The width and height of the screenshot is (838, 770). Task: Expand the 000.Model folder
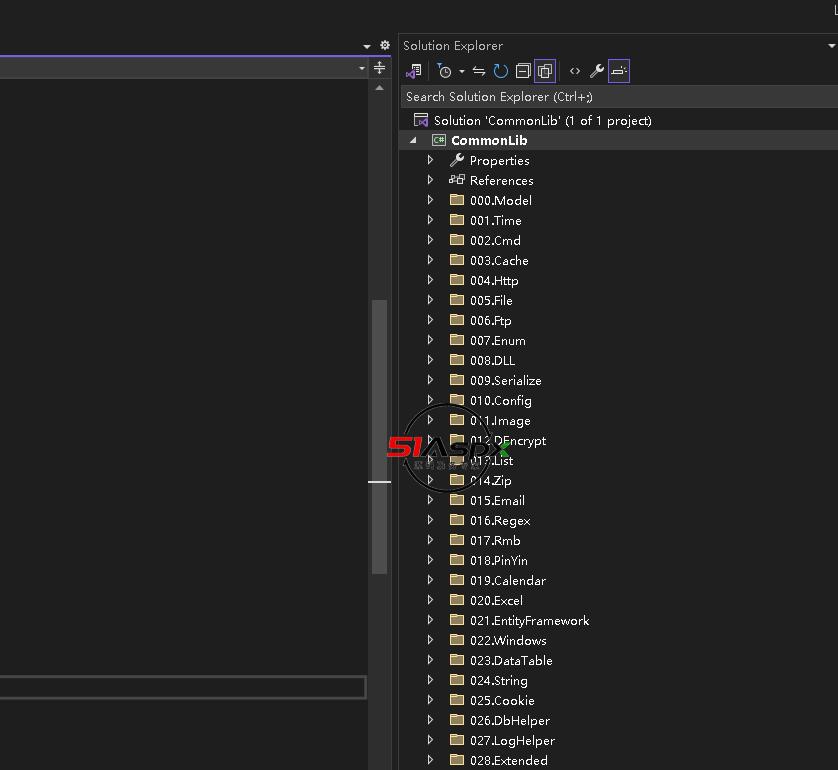[x=431, y=200]
